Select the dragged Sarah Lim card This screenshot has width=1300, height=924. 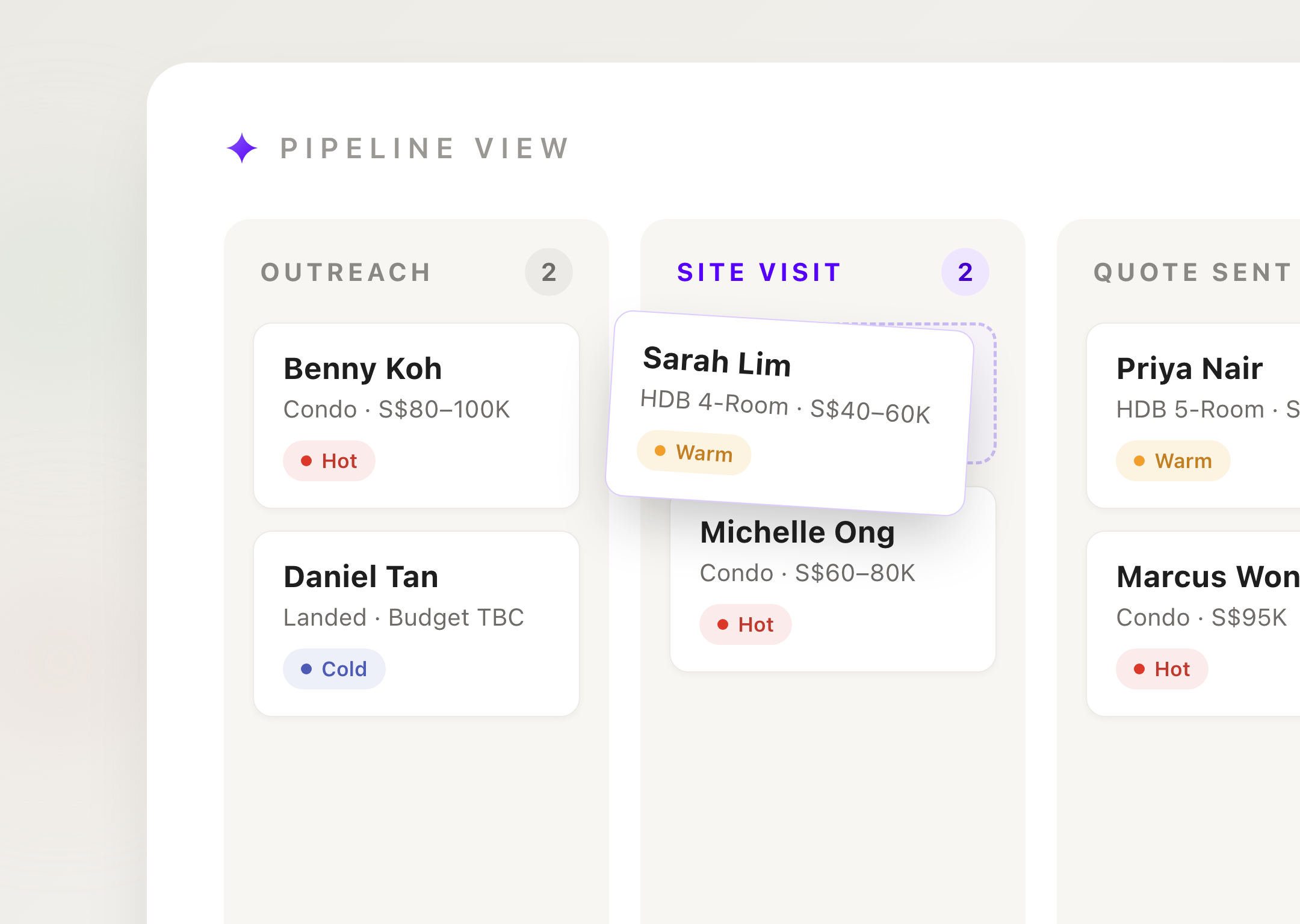[790, 413]
